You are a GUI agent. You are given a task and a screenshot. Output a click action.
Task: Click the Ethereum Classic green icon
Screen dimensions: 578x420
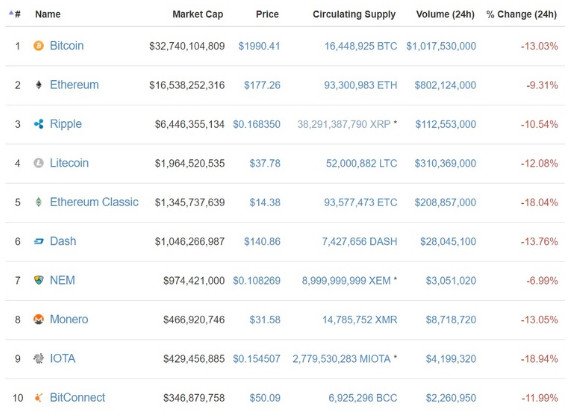(x=38, y=202)
